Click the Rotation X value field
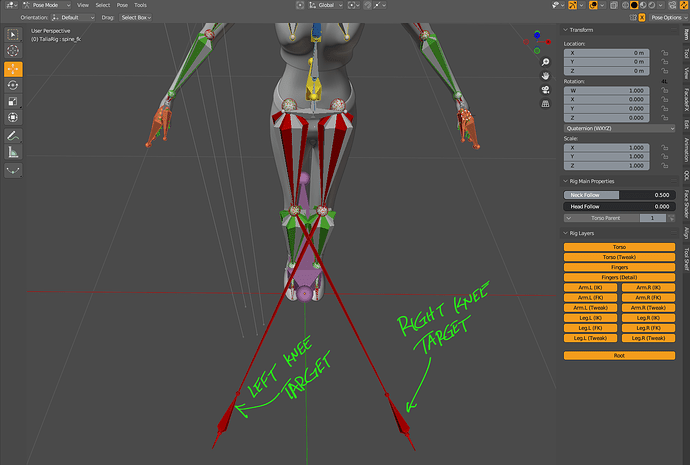This screenshot has width=690, height=465. point(606,100)
